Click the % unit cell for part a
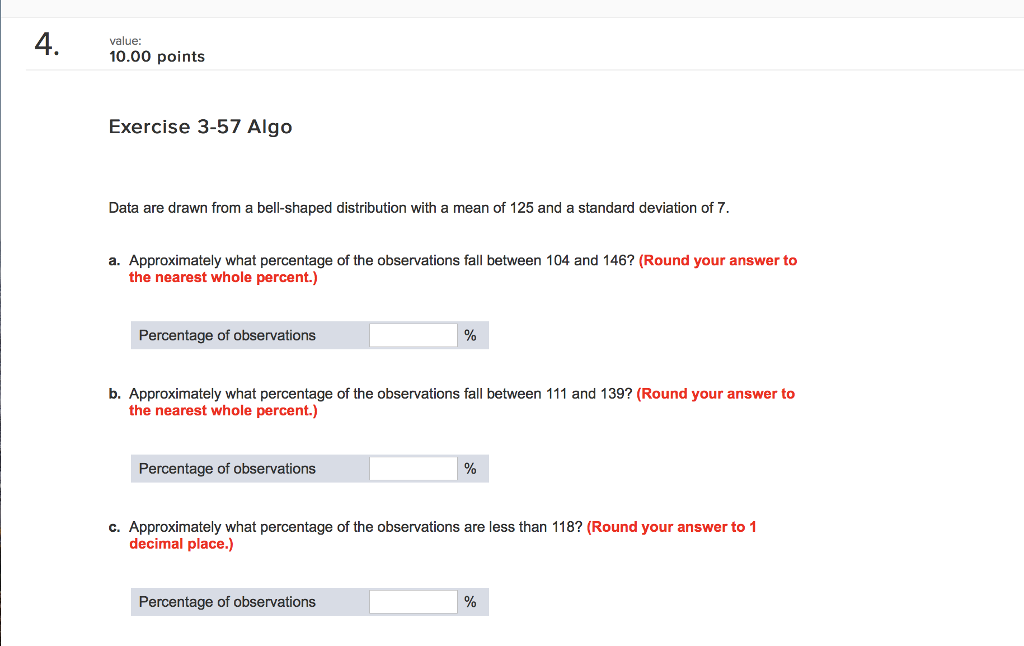 471,335
